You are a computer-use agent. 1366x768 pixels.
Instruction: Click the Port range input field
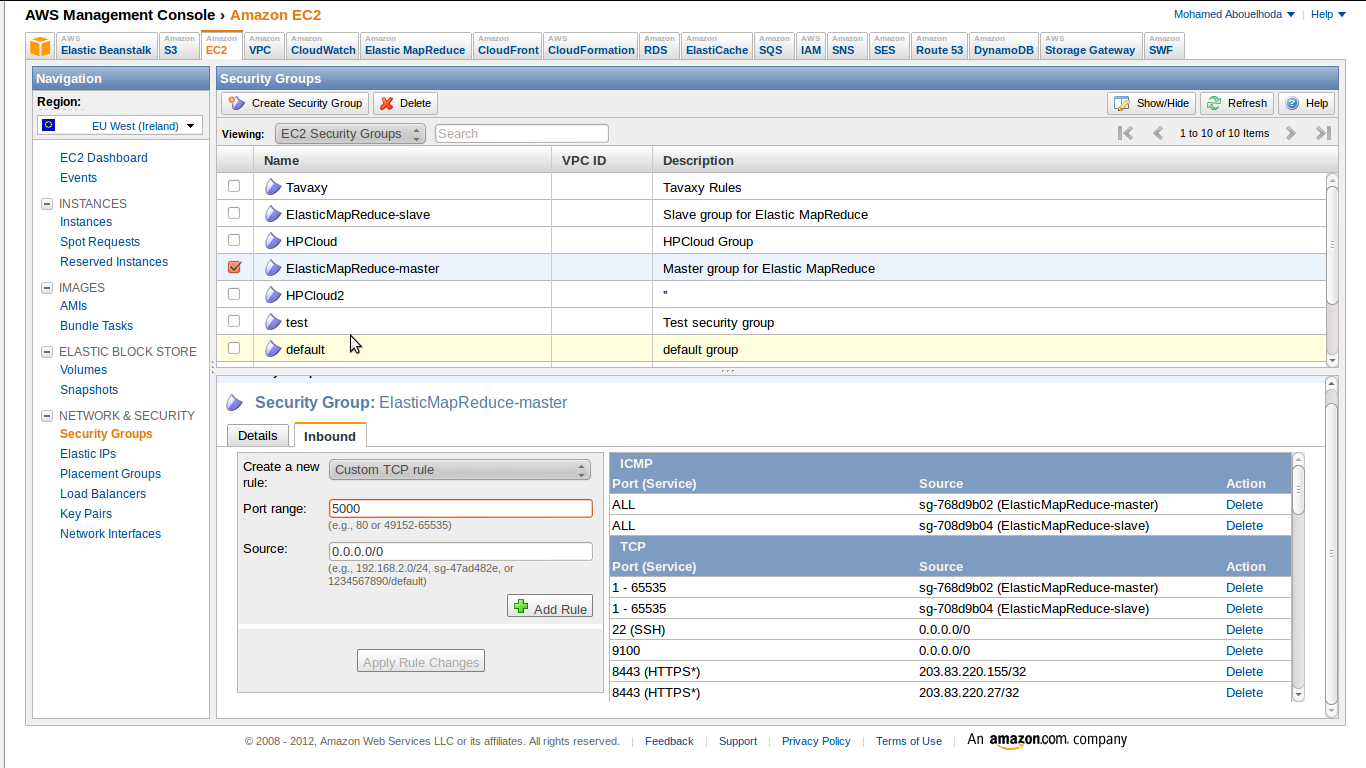tap(461, 508)
